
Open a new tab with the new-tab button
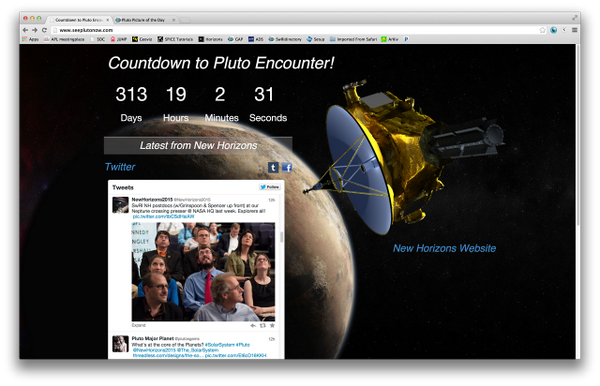184,20
